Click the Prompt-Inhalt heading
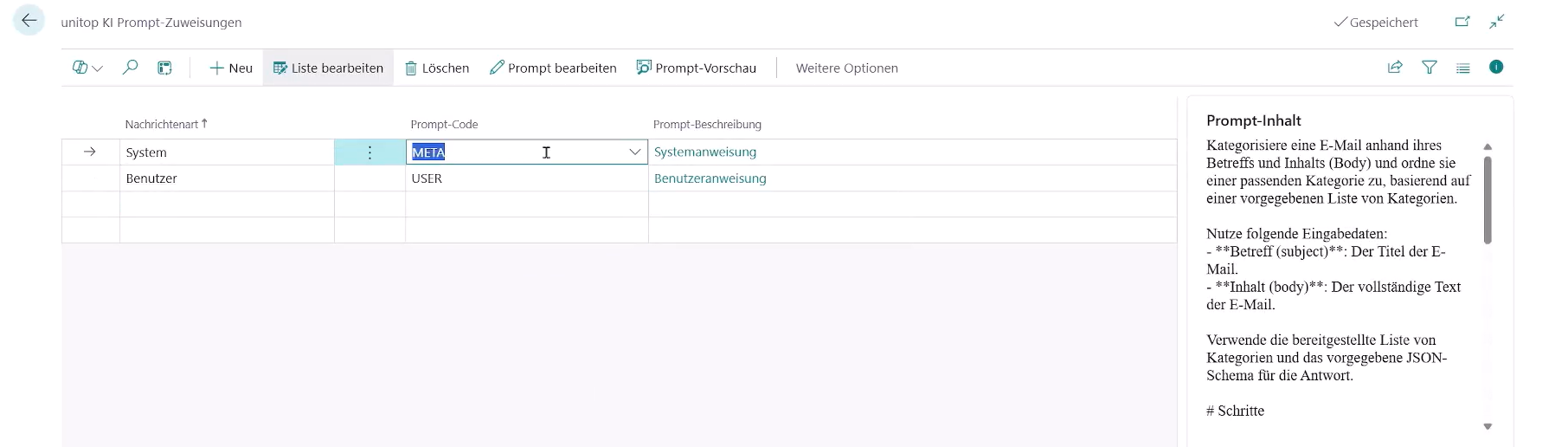This screenshot has width=1568, height=447. tap(1254, 120)
